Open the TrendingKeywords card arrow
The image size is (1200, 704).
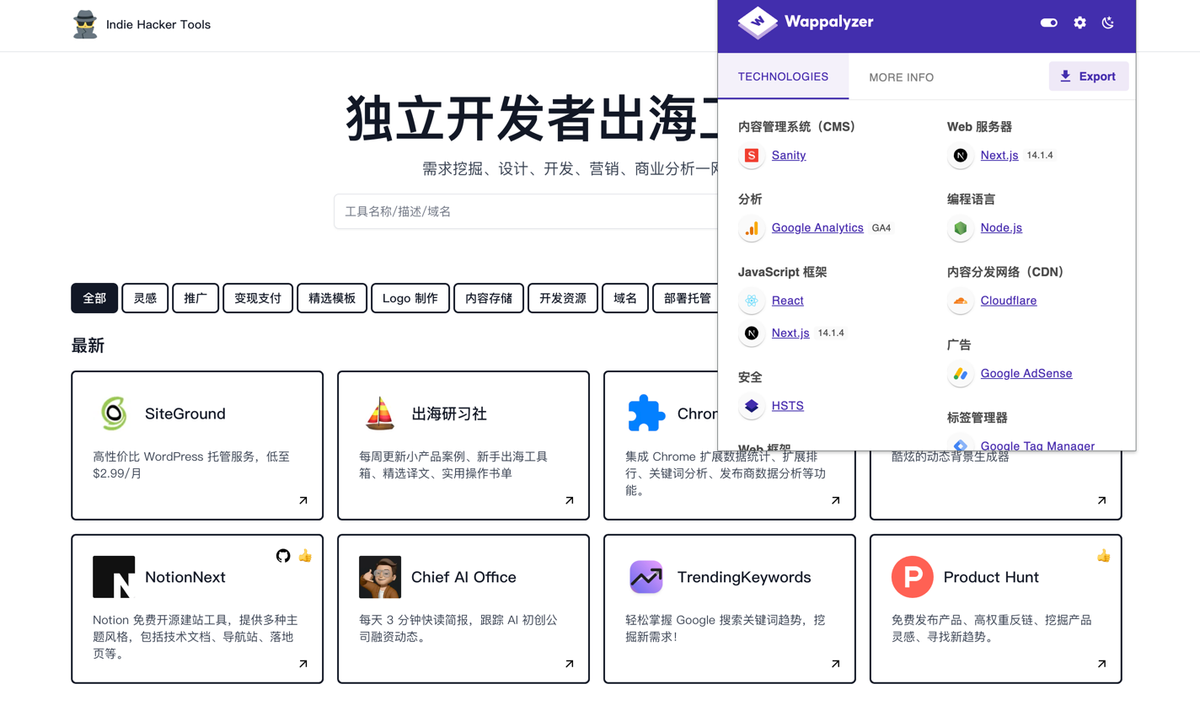(x=835, y=664)
